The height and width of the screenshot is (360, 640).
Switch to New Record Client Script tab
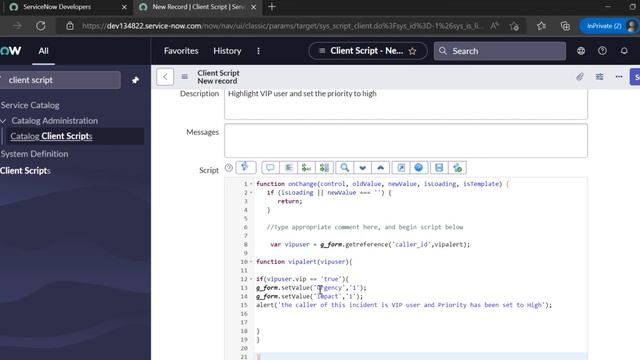click(x=198, y=7)
